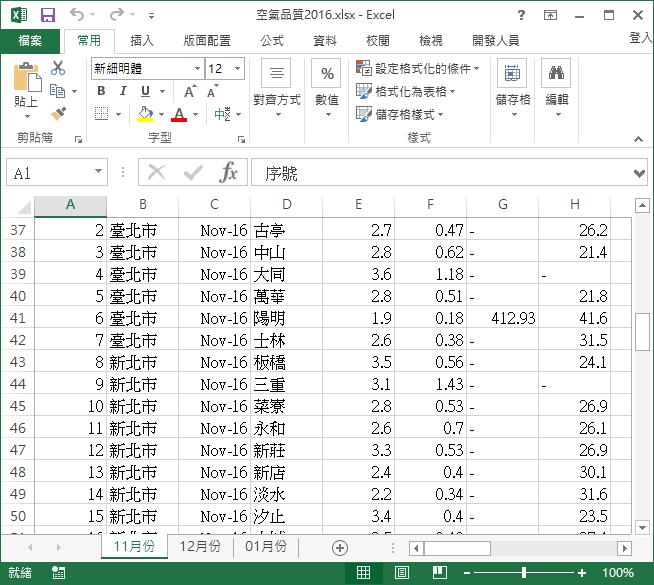Switch to the 01月份 sheet tab

(x=266, y=547)
